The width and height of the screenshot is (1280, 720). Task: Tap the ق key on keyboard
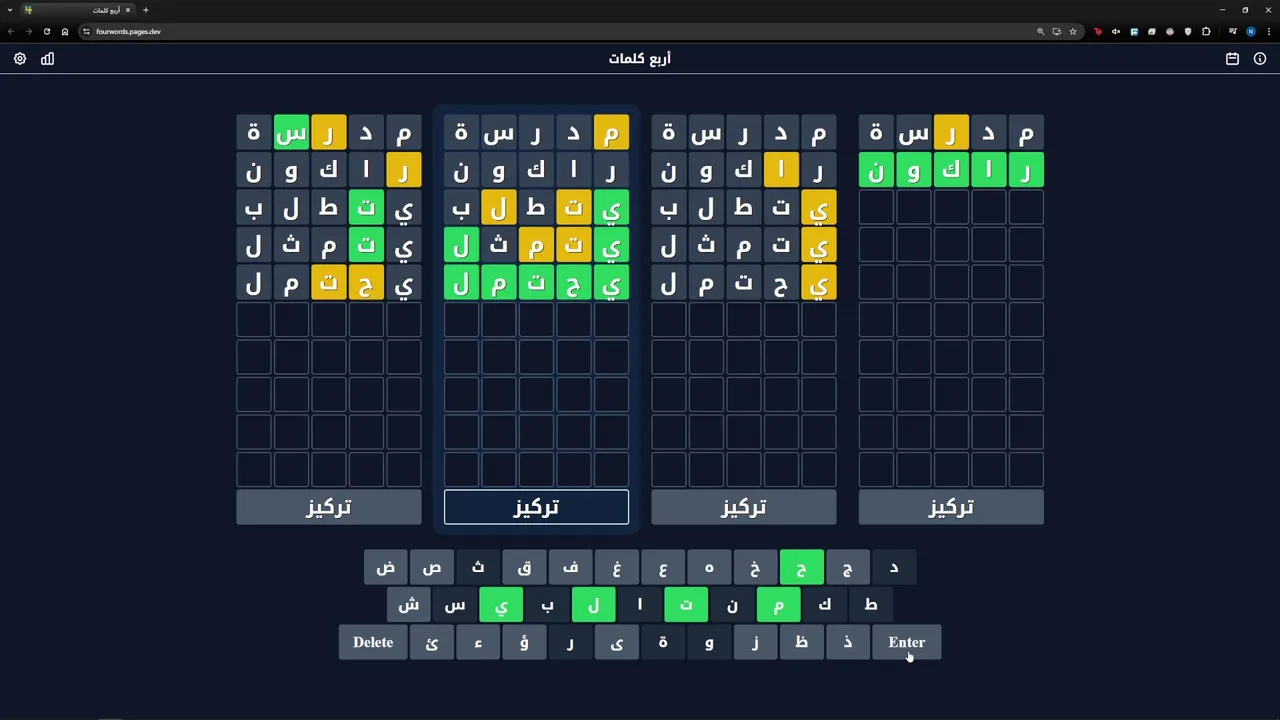(524, 567)
